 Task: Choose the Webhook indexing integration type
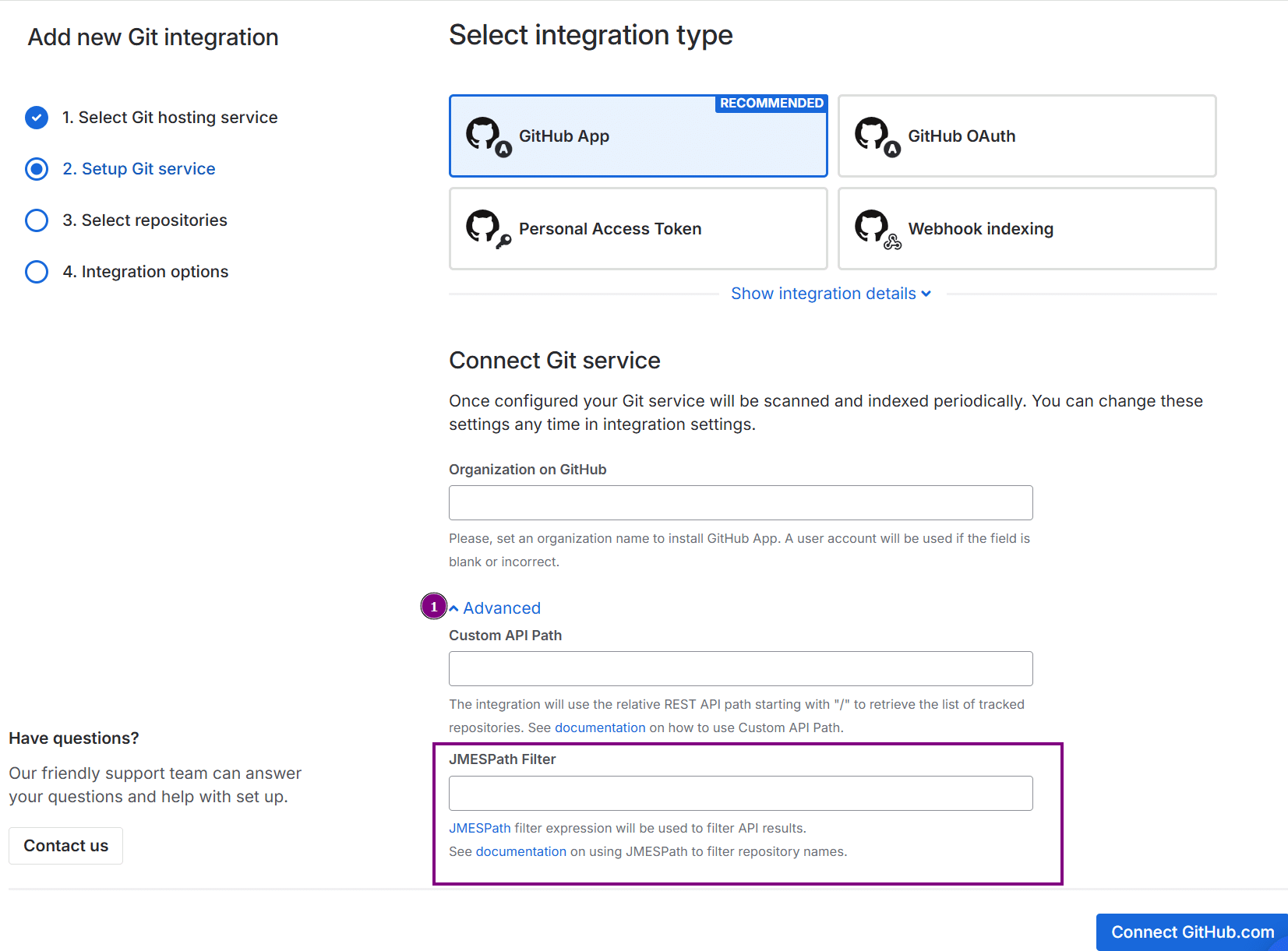(x=1026, y=229)
